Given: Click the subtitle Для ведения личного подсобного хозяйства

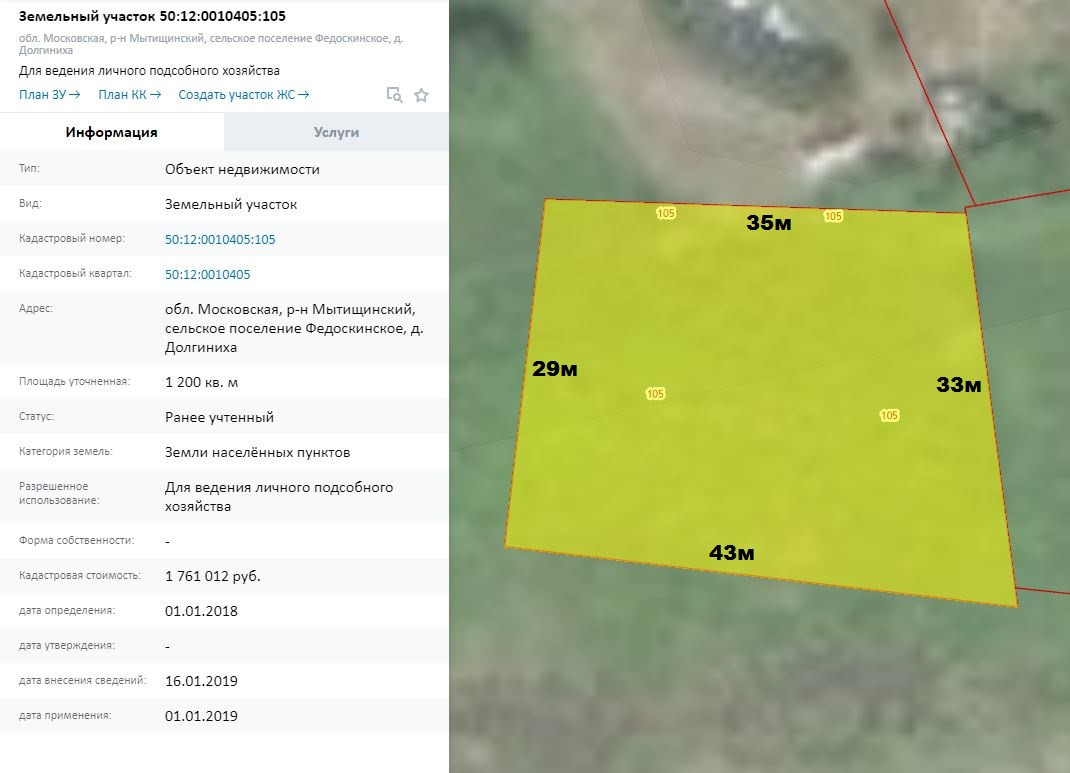Looking at the screenshot, I should (149, 70).
